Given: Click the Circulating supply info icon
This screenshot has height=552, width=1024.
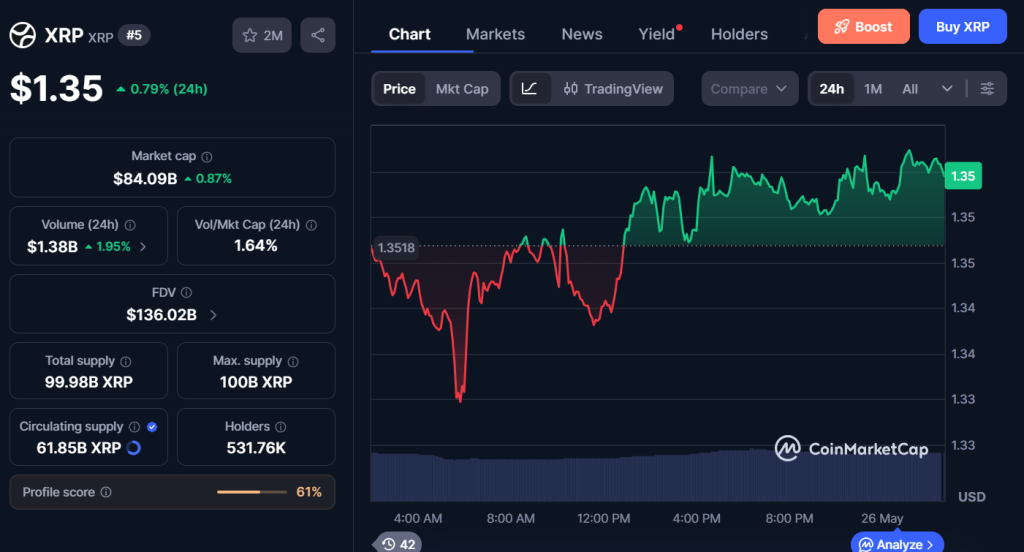Looking at the screenshot, I should pos(135,427).
